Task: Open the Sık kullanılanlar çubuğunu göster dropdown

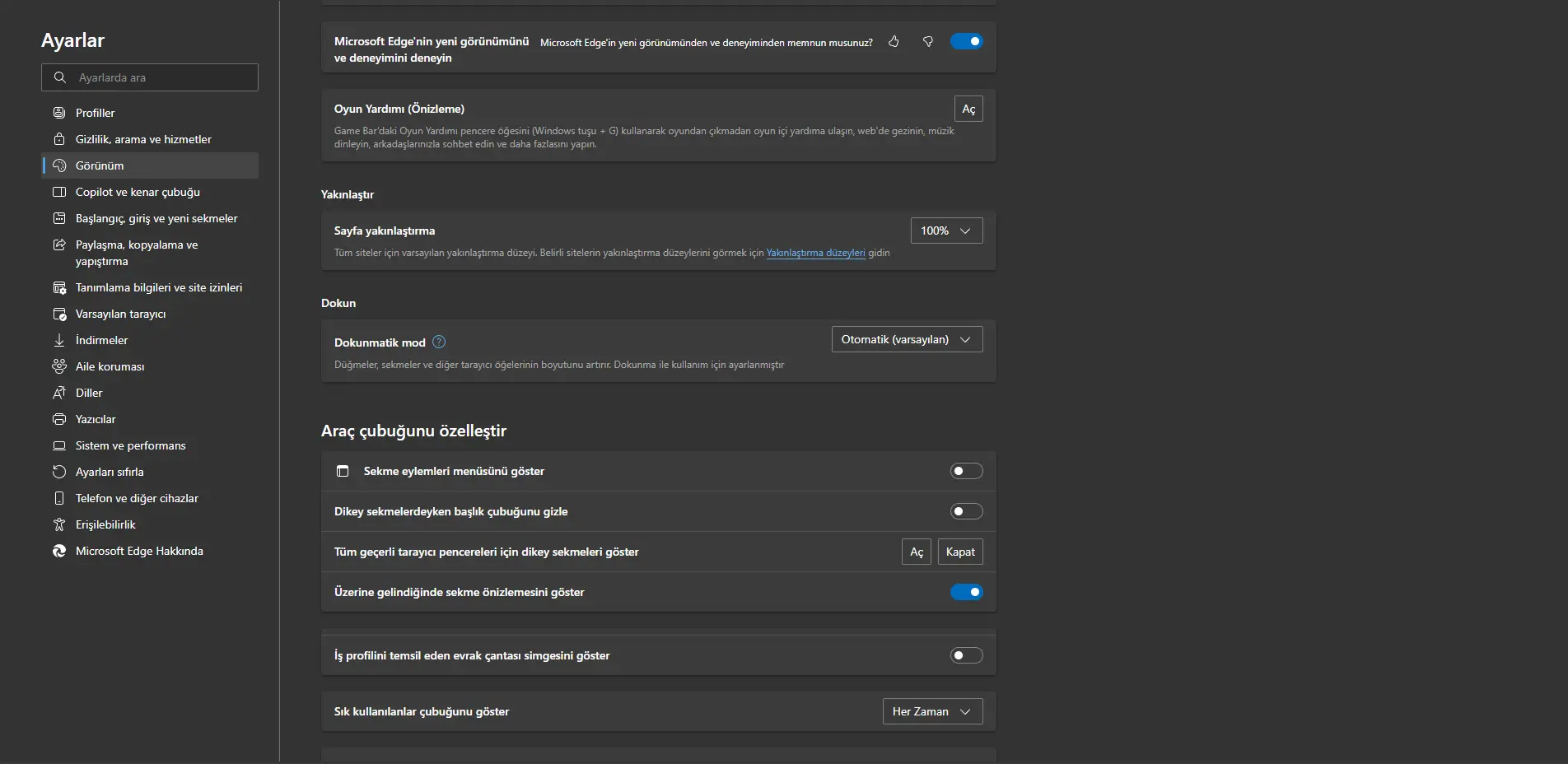Action: tap(933, 711)
